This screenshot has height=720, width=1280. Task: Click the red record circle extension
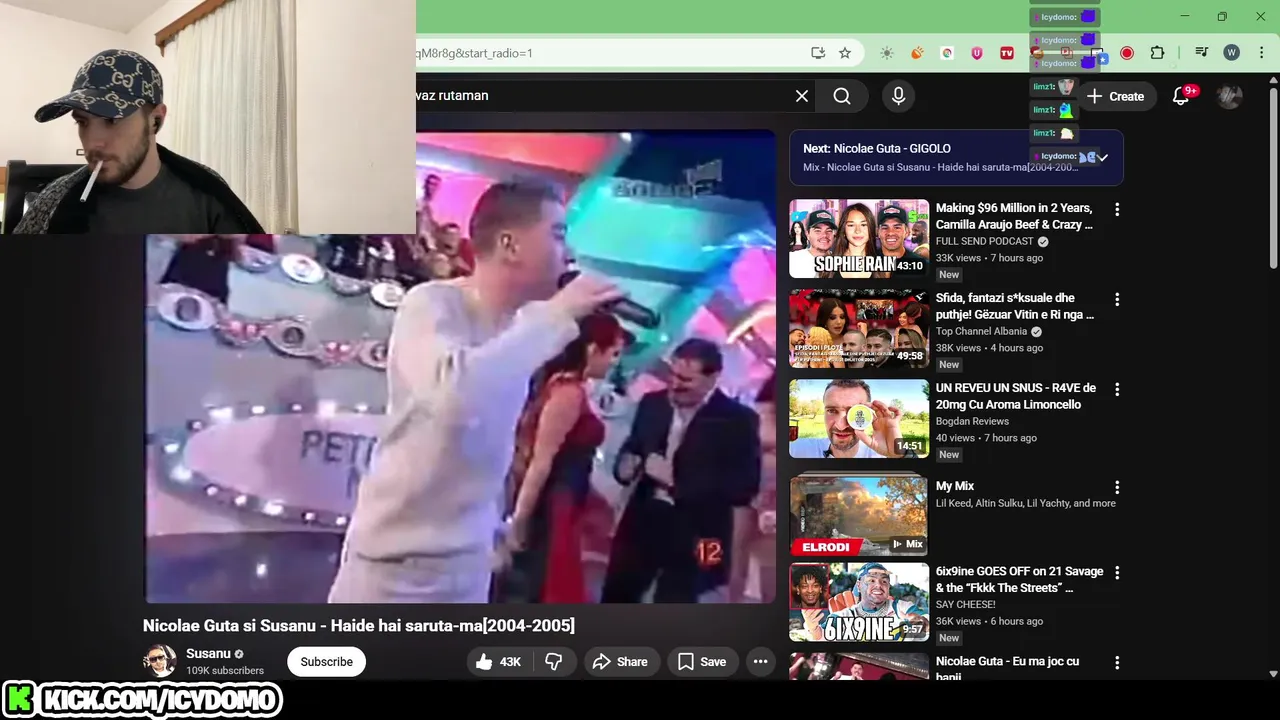tap(1127, 53)
